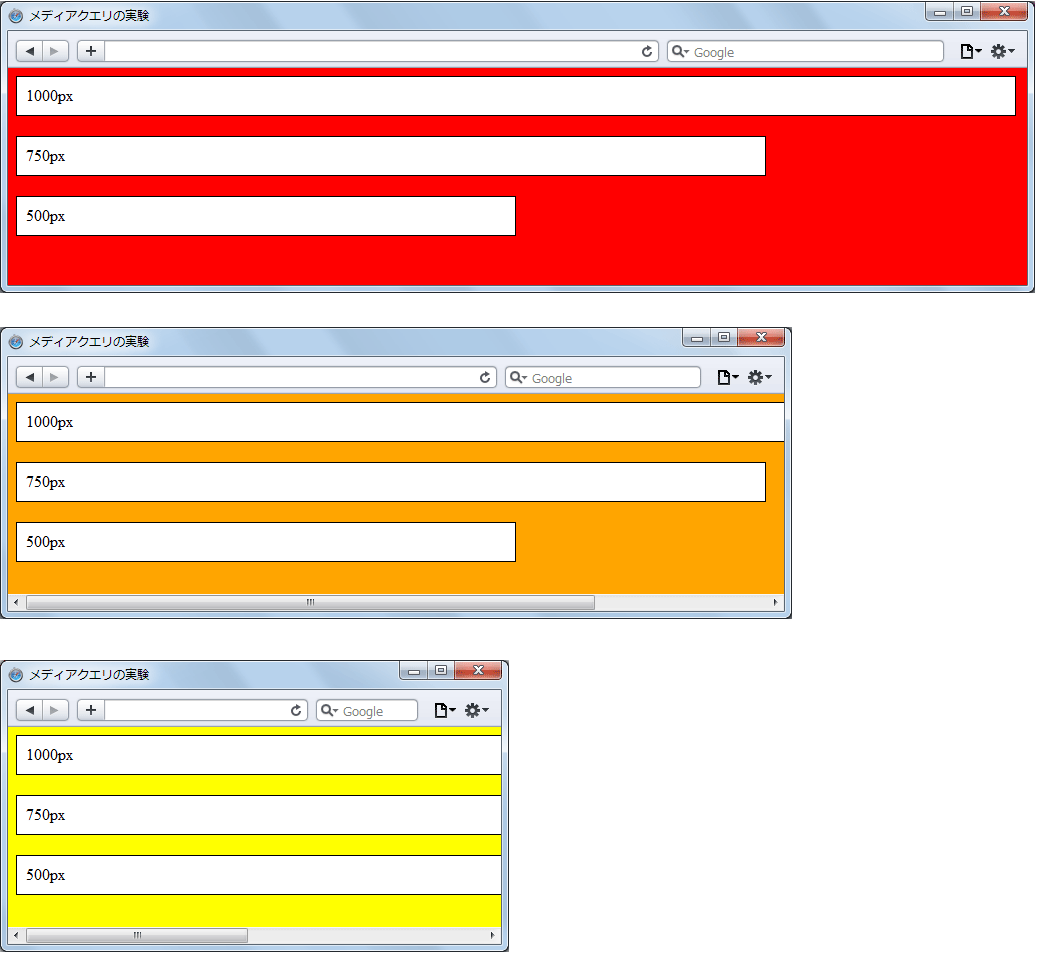Image resolution: width=1055 pixels, height=958 pixels.
Task: Click add bookmark plus in orange window
Action: (x=91, y=377)
